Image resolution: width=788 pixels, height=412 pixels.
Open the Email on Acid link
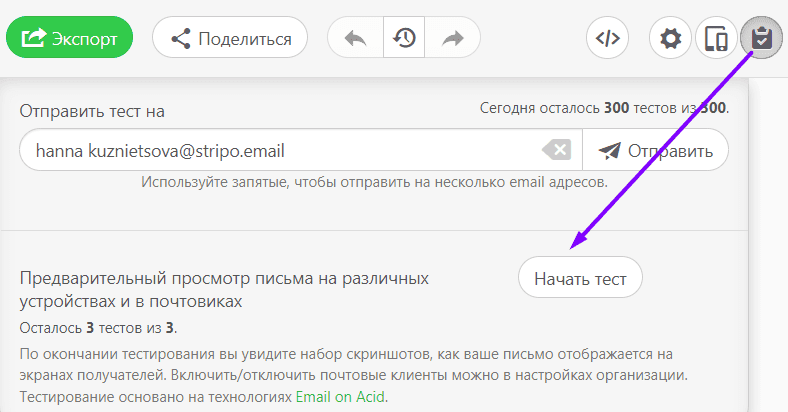(340, 397)
